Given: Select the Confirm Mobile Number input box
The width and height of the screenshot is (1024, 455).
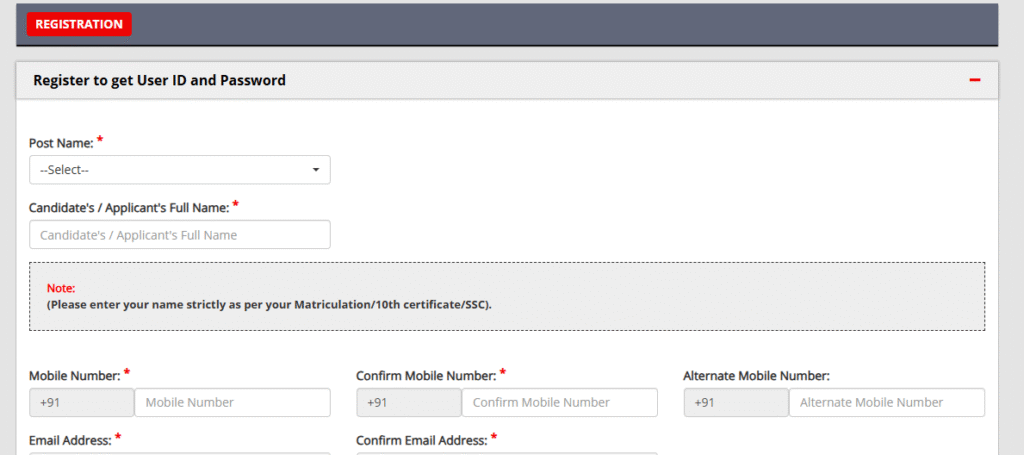Looking at the screenshot, I should click(x=559, y=402).
